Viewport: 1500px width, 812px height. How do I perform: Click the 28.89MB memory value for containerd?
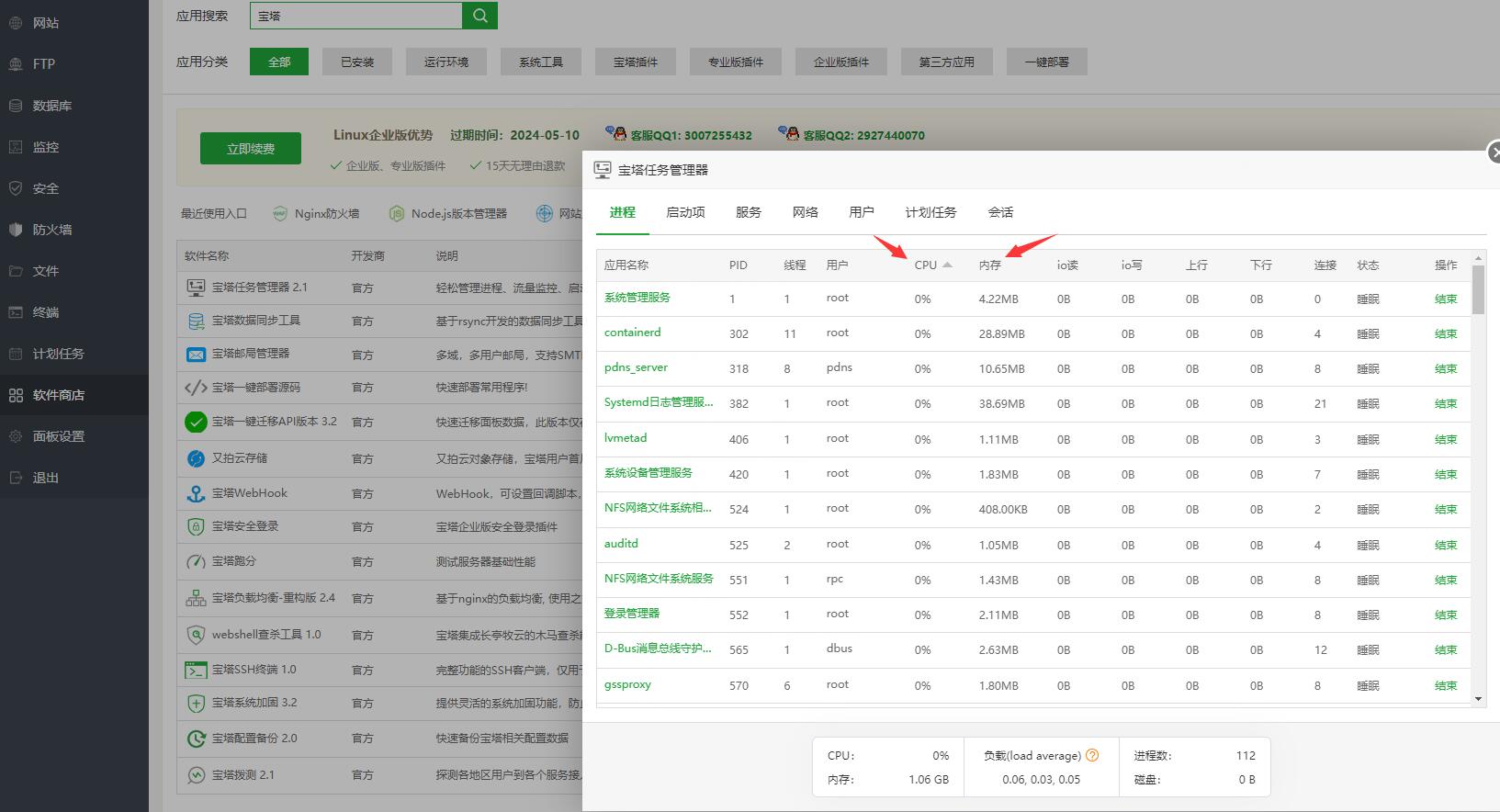(1001, 333)
